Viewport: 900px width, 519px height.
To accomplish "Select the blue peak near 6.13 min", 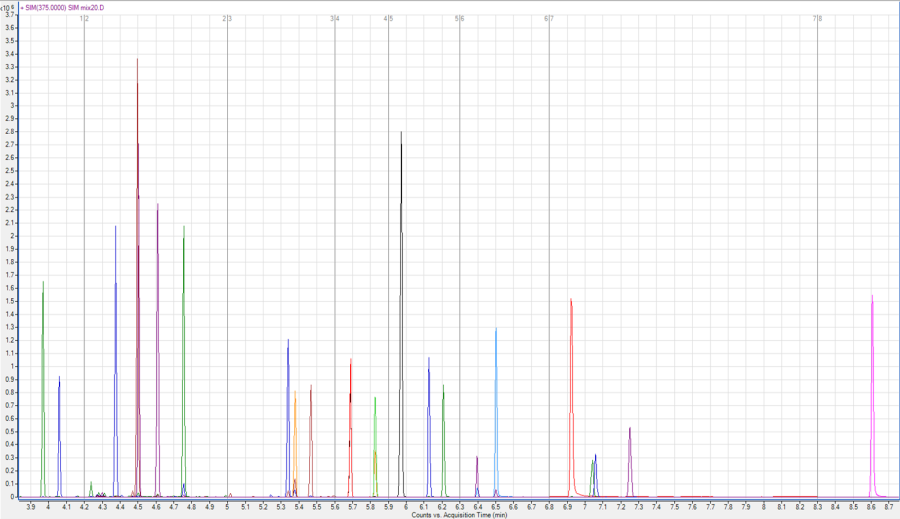I will pos(429,427).
